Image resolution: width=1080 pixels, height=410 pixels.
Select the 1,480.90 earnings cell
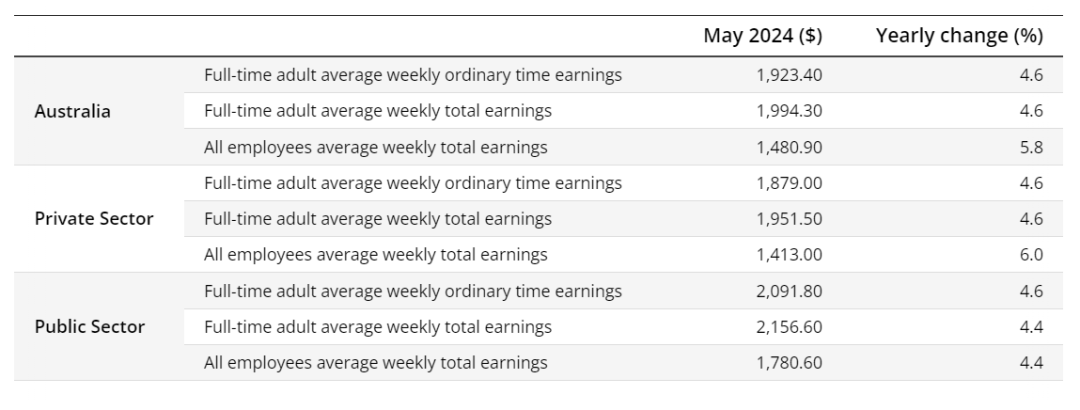tap(790, 147)
